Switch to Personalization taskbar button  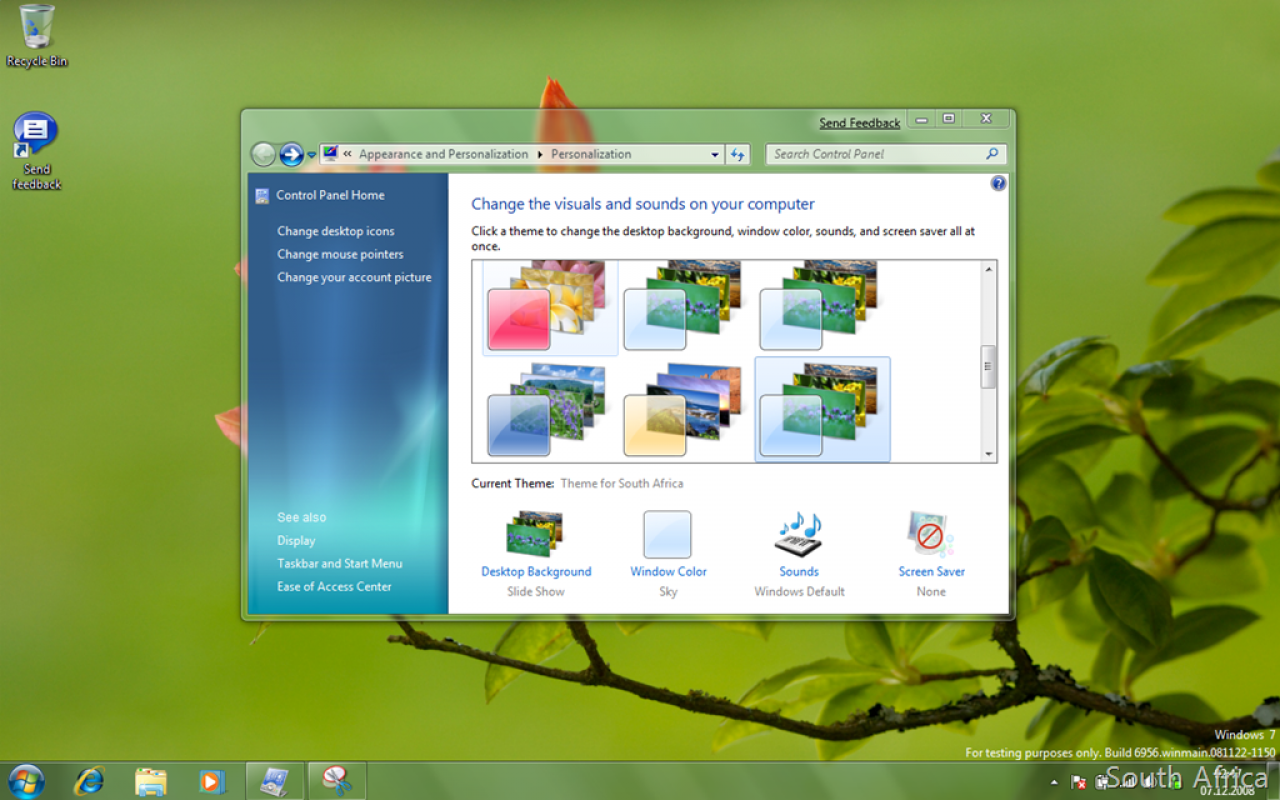pyautogui.click(x=275, y=781)
